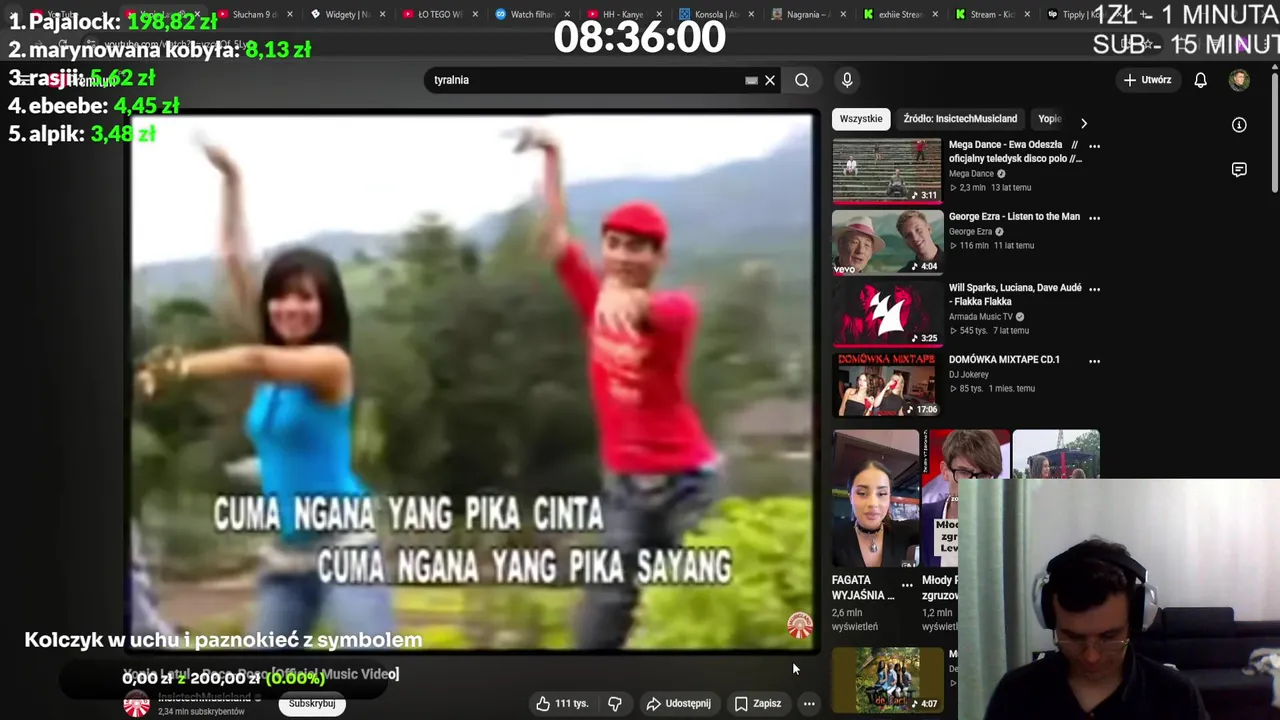Image resolution: width=1280 pixels, height=720 pixels.
Task: Open Flakka Flakka video thumbnail
Action: 887,313
